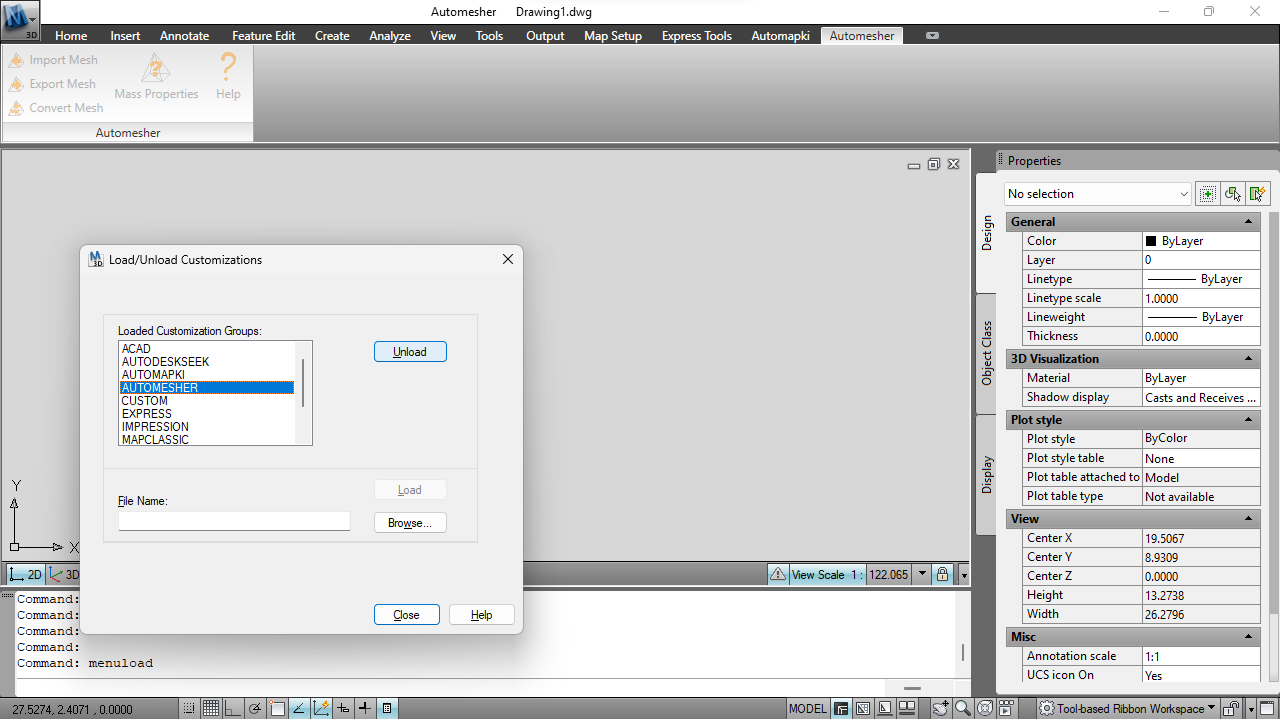
Task: Toggle Object Snap in status bar
Action: click(x=277, y=709)
